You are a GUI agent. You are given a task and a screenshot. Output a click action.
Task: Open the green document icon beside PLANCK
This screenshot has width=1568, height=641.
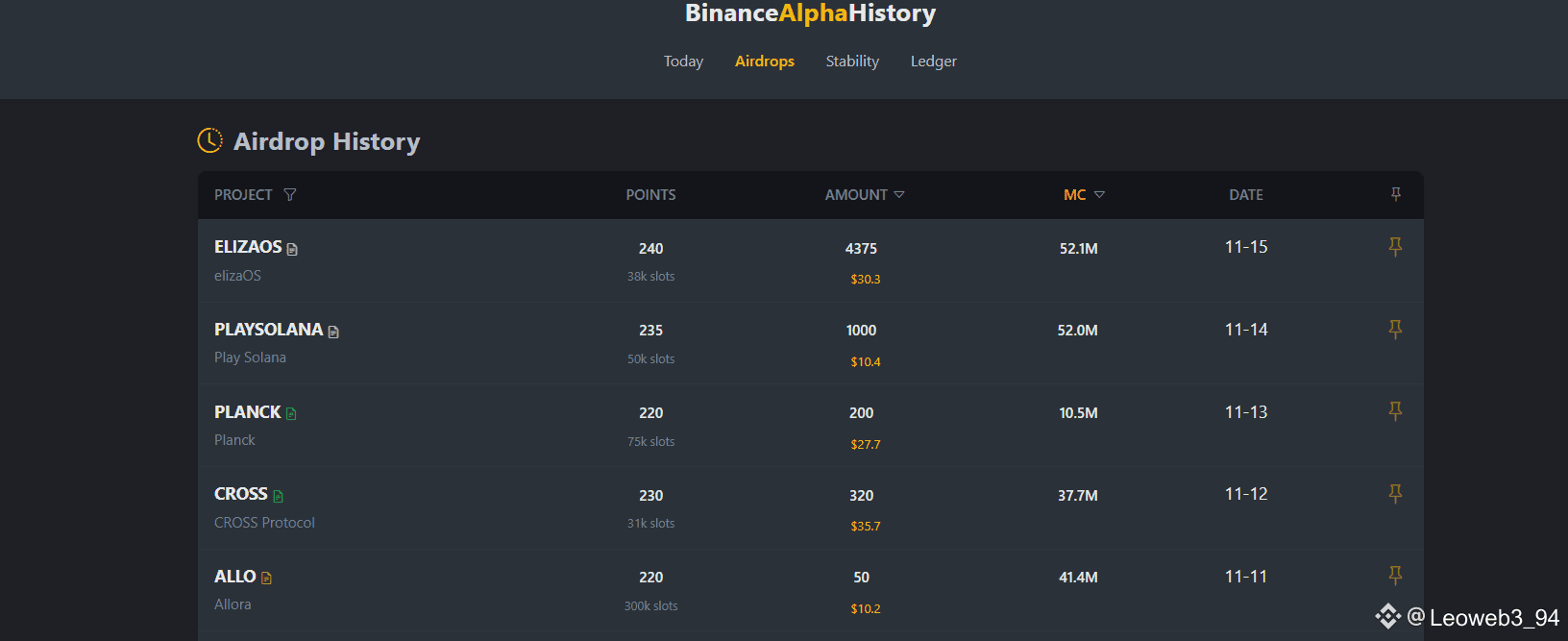point(291,414)
